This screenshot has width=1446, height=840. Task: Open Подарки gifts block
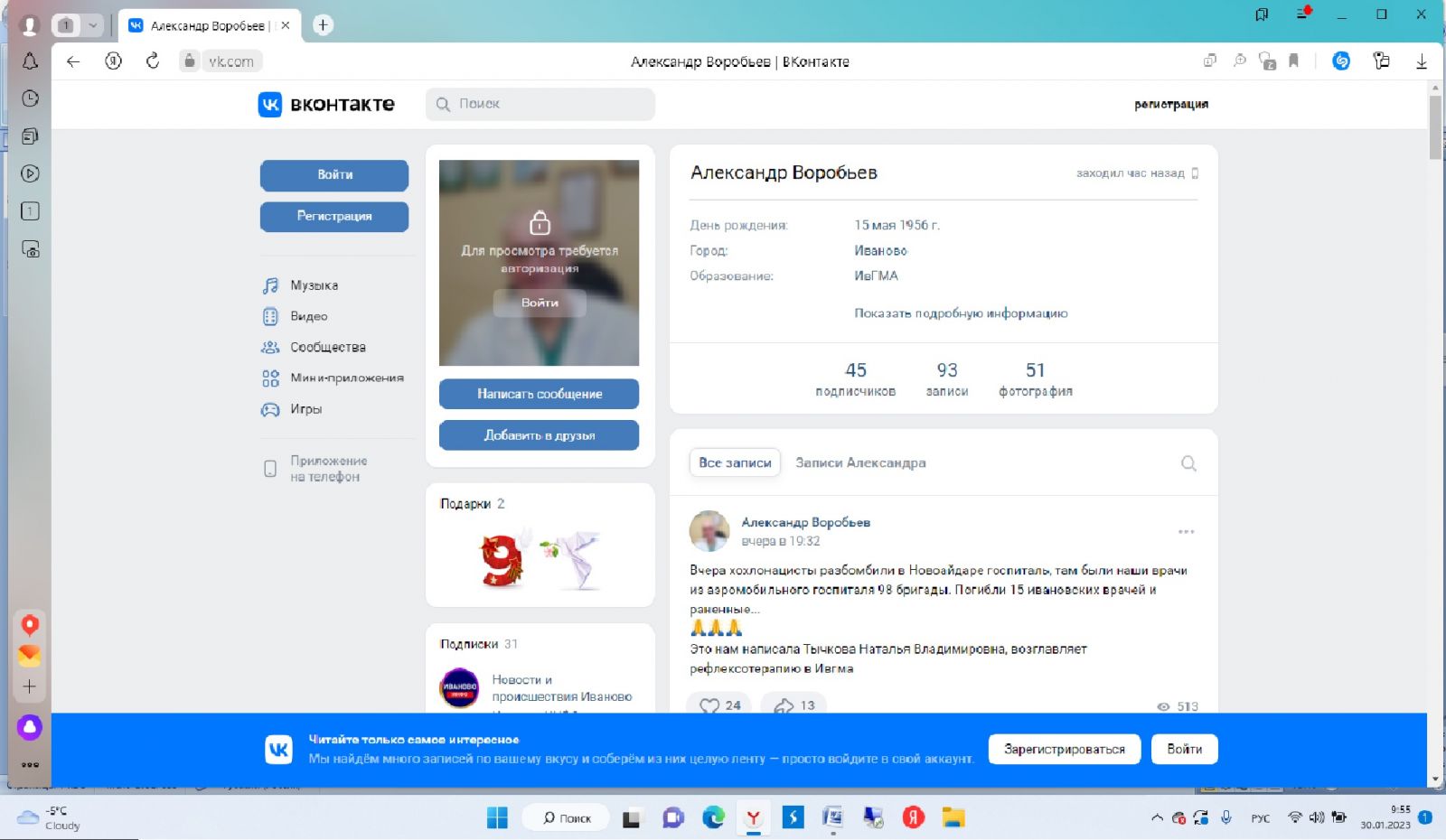coord(540,545)
